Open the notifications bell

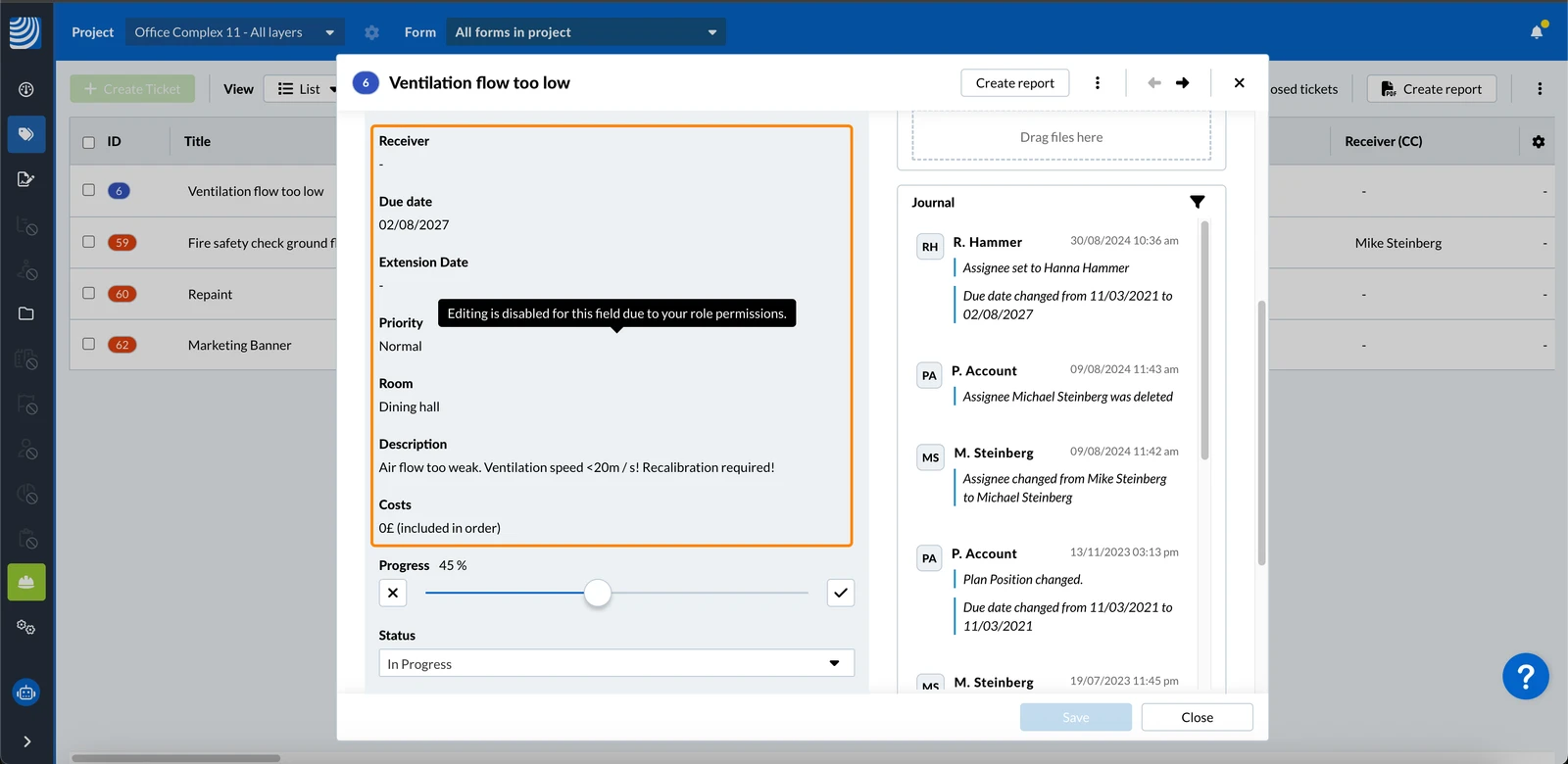pos(1537,32)
